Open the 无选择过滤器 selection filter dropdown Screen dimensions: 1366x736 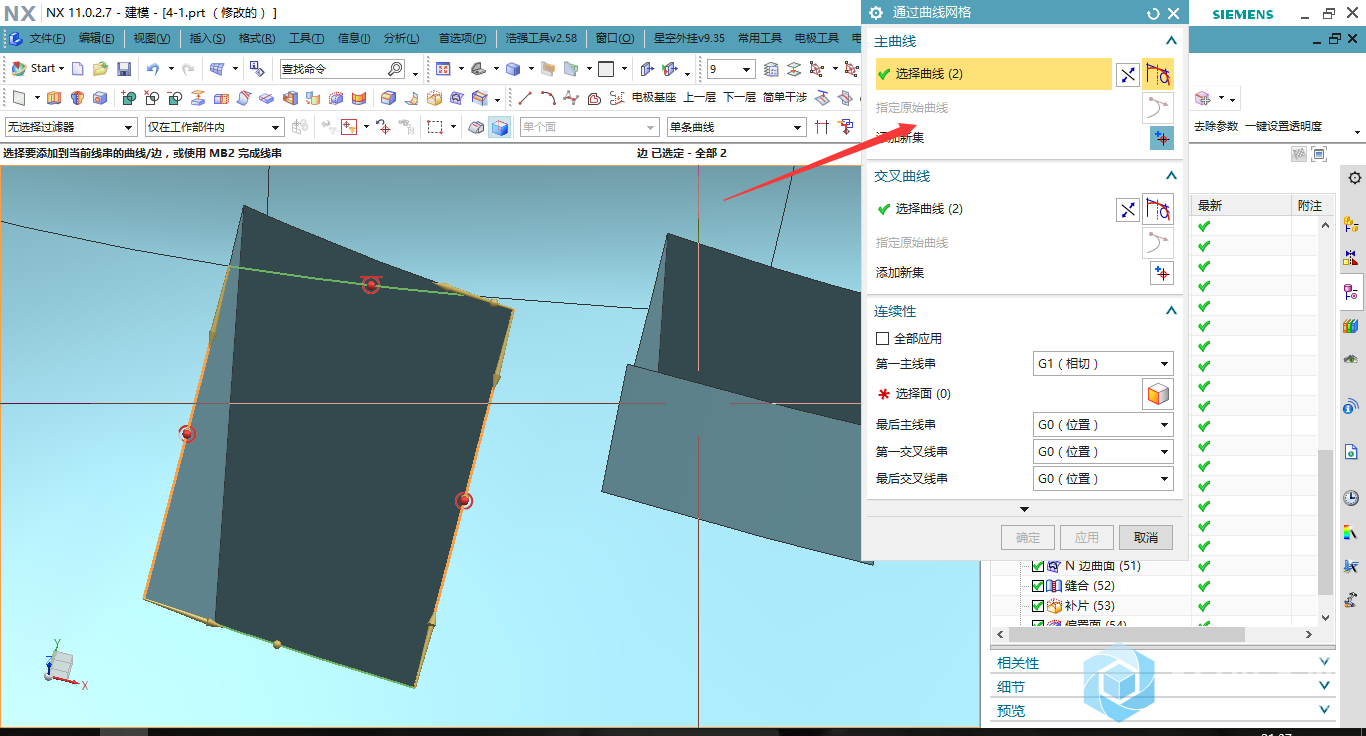pos(70,127)
